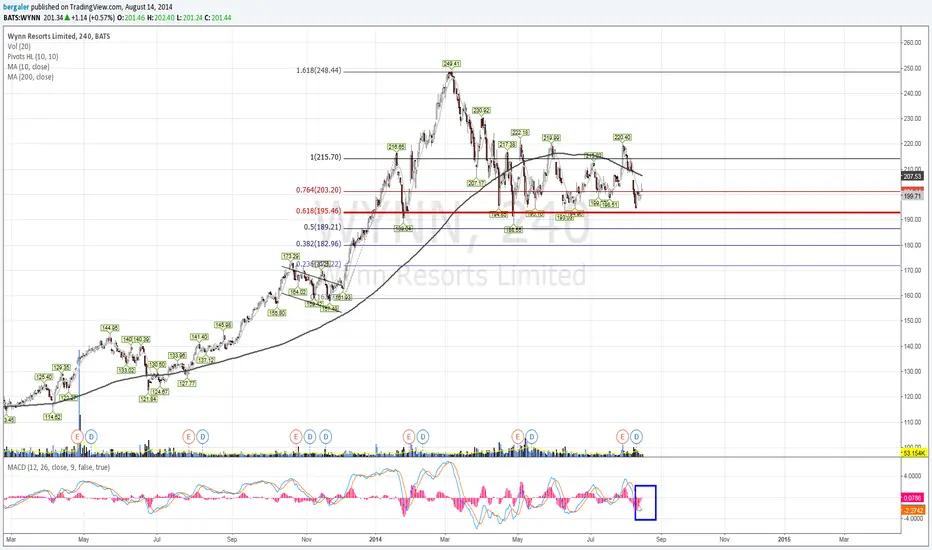Viewport: 932px width, 550px height.
Task: Select the MACD (12, 26, close, 9, false, true) legend
Action: pos(59,467)
